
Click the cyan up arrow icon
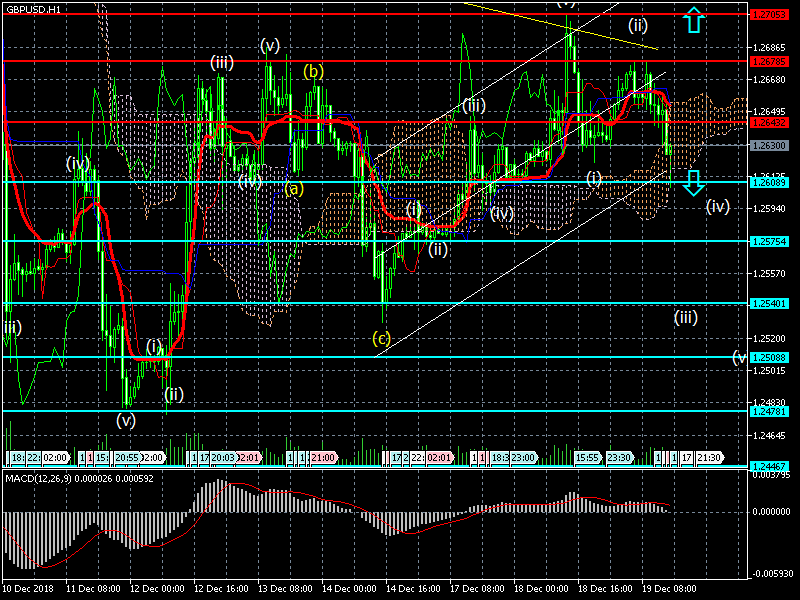pos(694,20)
